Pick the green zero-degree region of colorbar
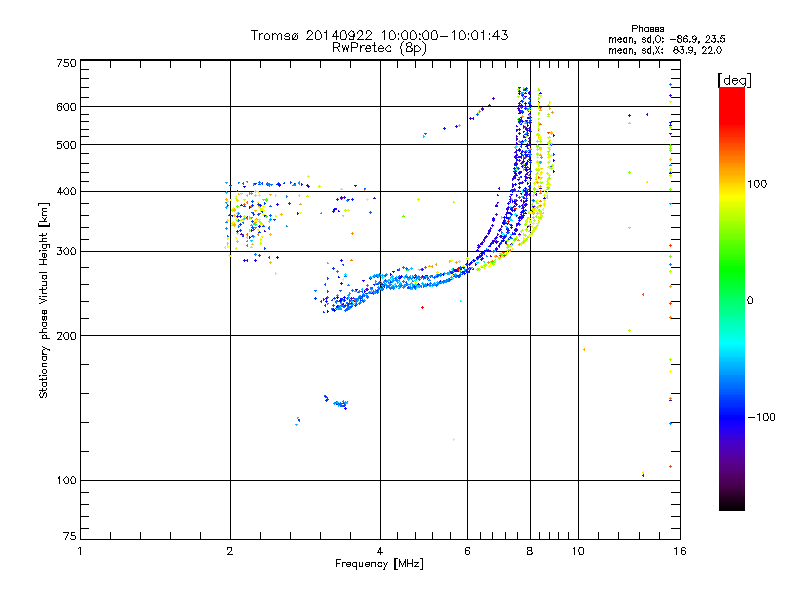Image resolution: width=800 pixels, height=600 pixels. (732, 300)
